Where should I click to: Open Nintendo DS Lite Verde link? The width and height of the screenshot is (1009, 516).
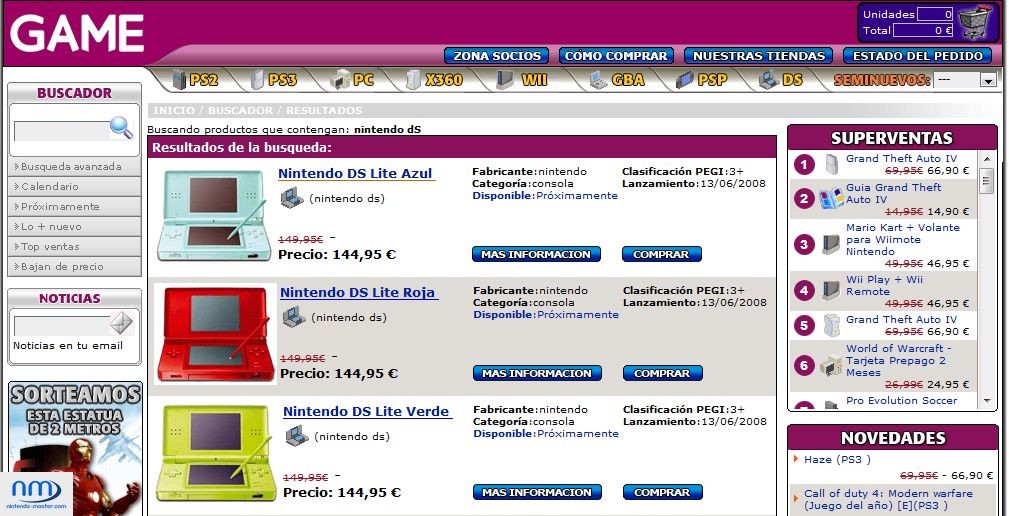click(367, 412)
